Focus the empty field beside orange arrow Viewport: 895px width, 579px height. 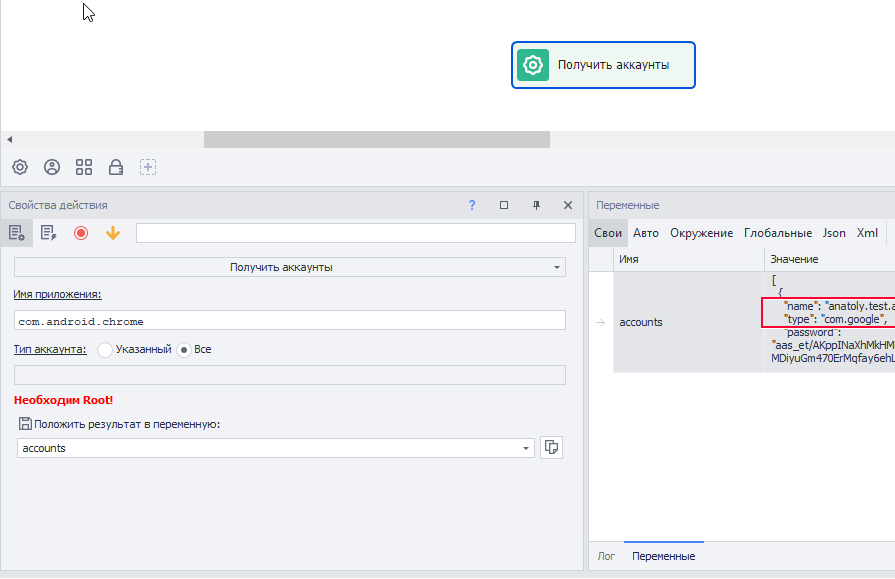(x=356, y=233)
